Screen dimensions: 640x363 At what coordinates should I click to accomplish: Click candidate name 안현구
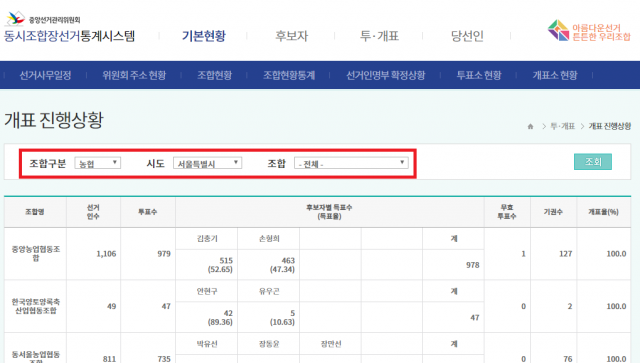(x=207, y=292)
